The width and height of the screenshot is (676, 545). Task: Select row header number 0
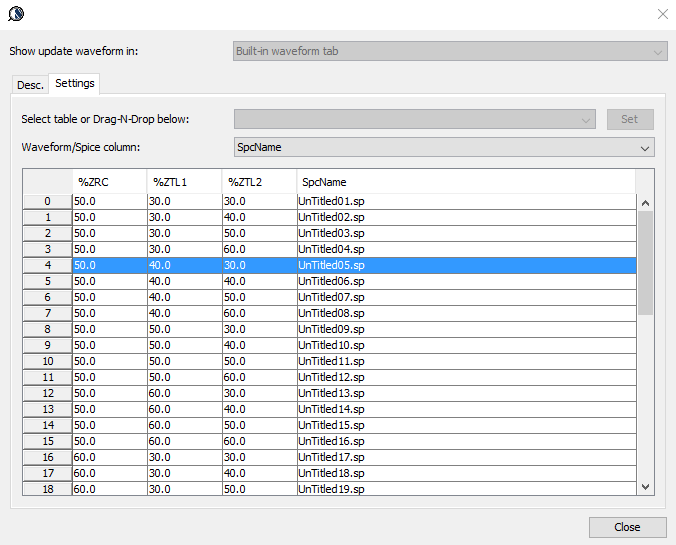[47, 201]
